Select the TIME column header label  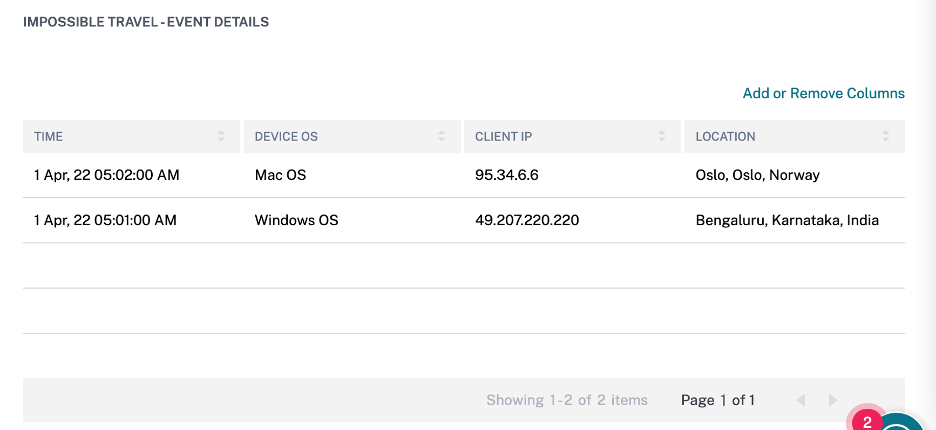click(x=49, y=136)
